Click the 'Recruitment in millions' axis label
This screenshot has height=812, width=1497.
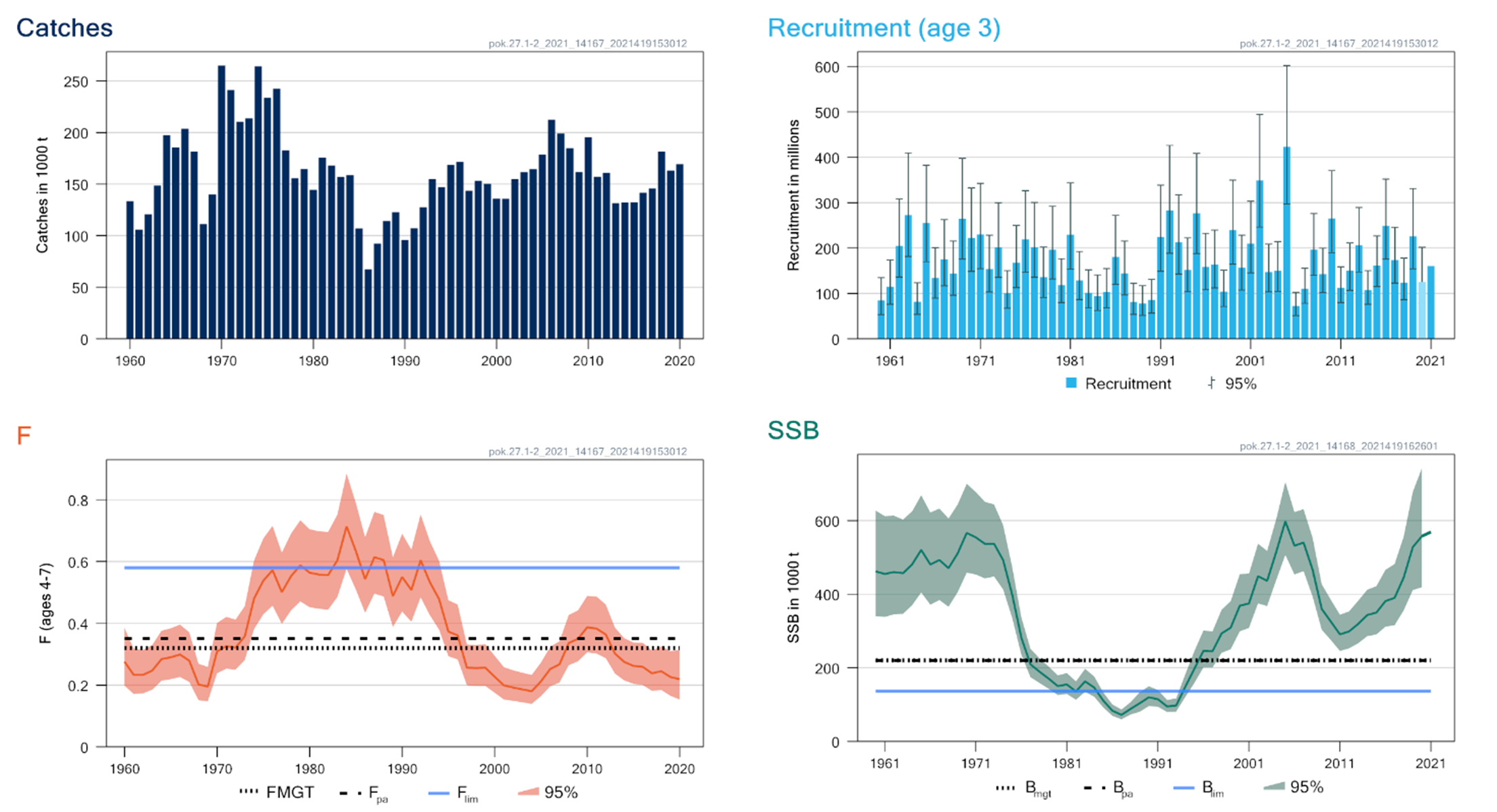(x=793, y=195)
